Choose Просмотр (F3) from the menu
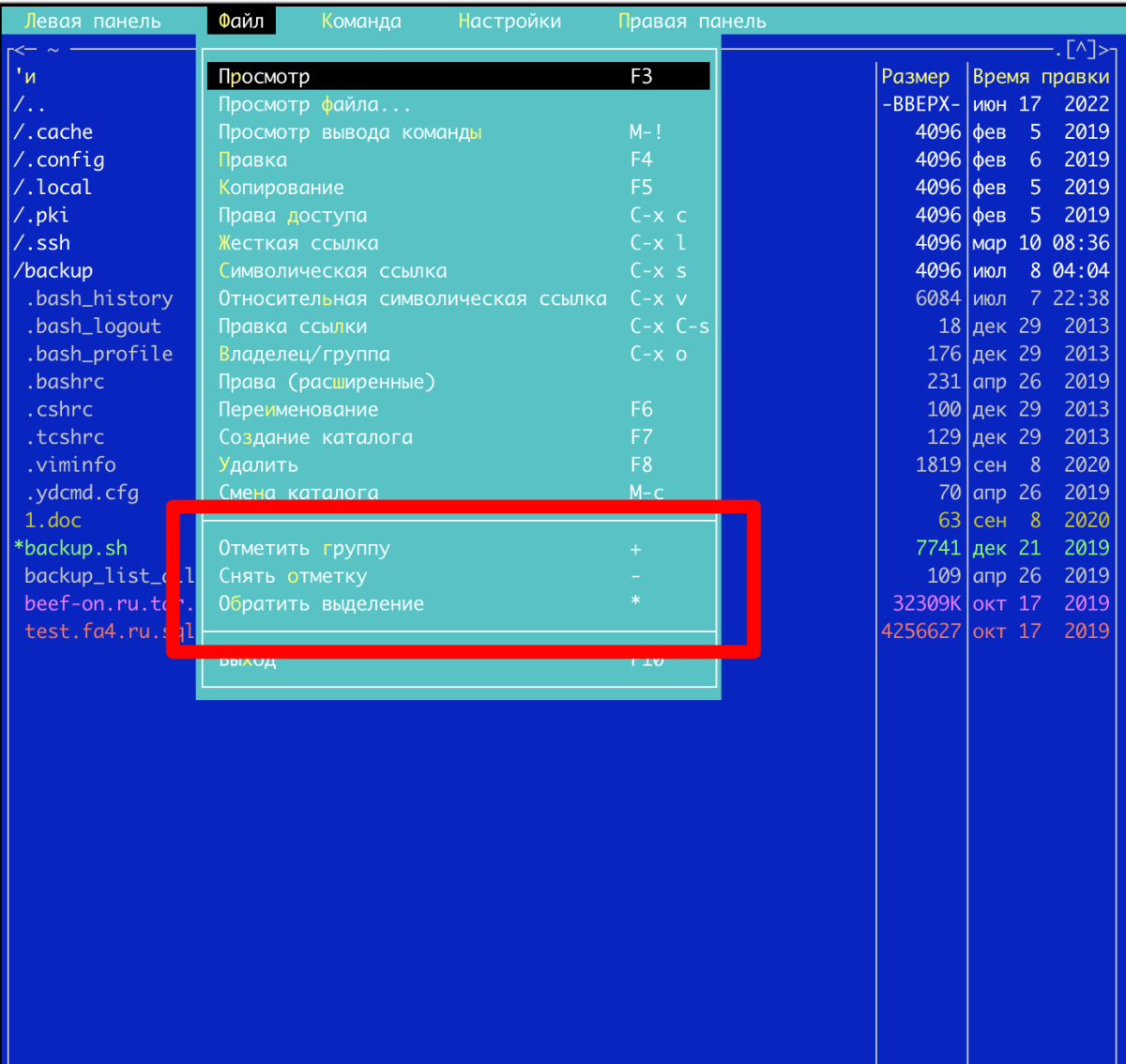1126x1064 pixels. (x=458, y=76)
